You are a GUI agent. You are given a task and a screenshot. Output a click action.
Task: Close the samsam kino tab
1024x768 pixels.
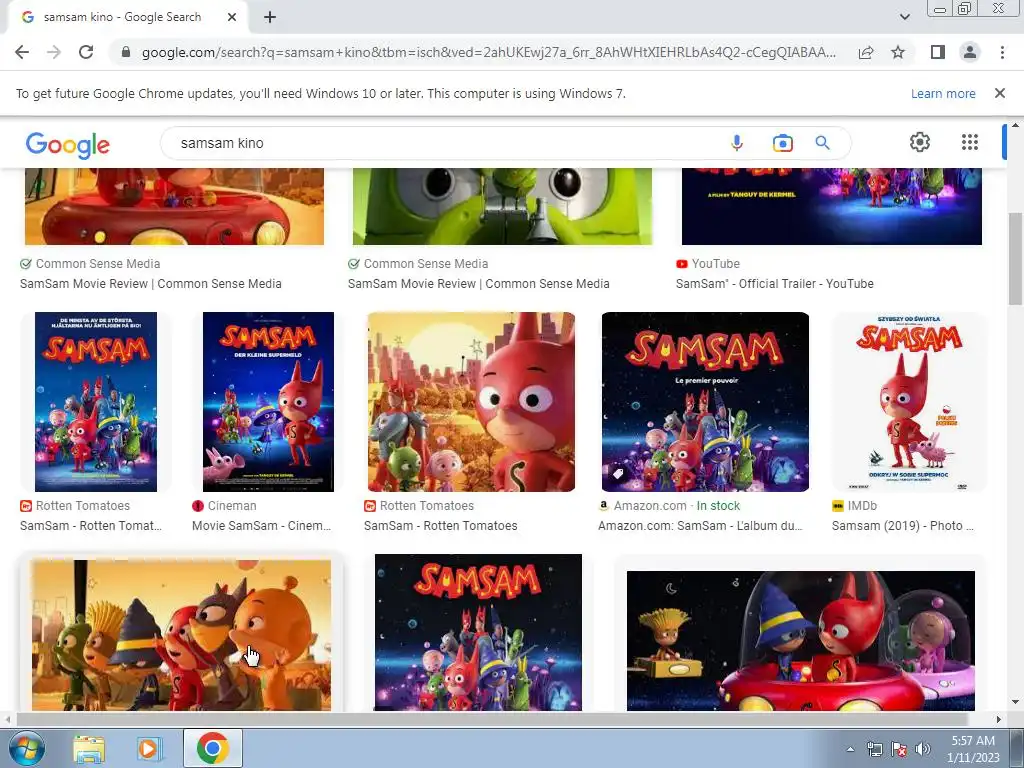tap(232, 18)
